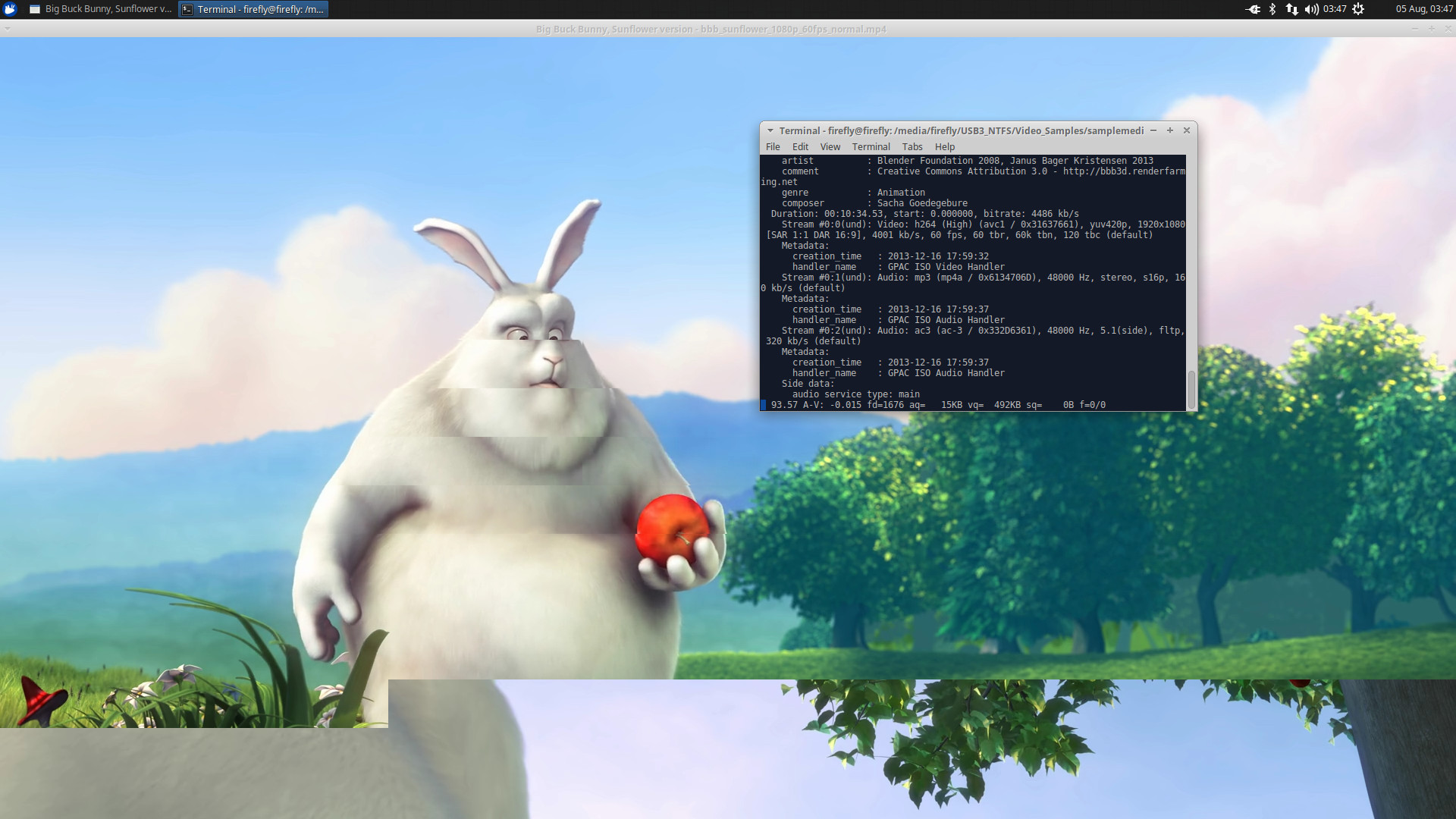
Task: Click the 'GPAC ISO Video Handler' text
Action: click(946, 267)
